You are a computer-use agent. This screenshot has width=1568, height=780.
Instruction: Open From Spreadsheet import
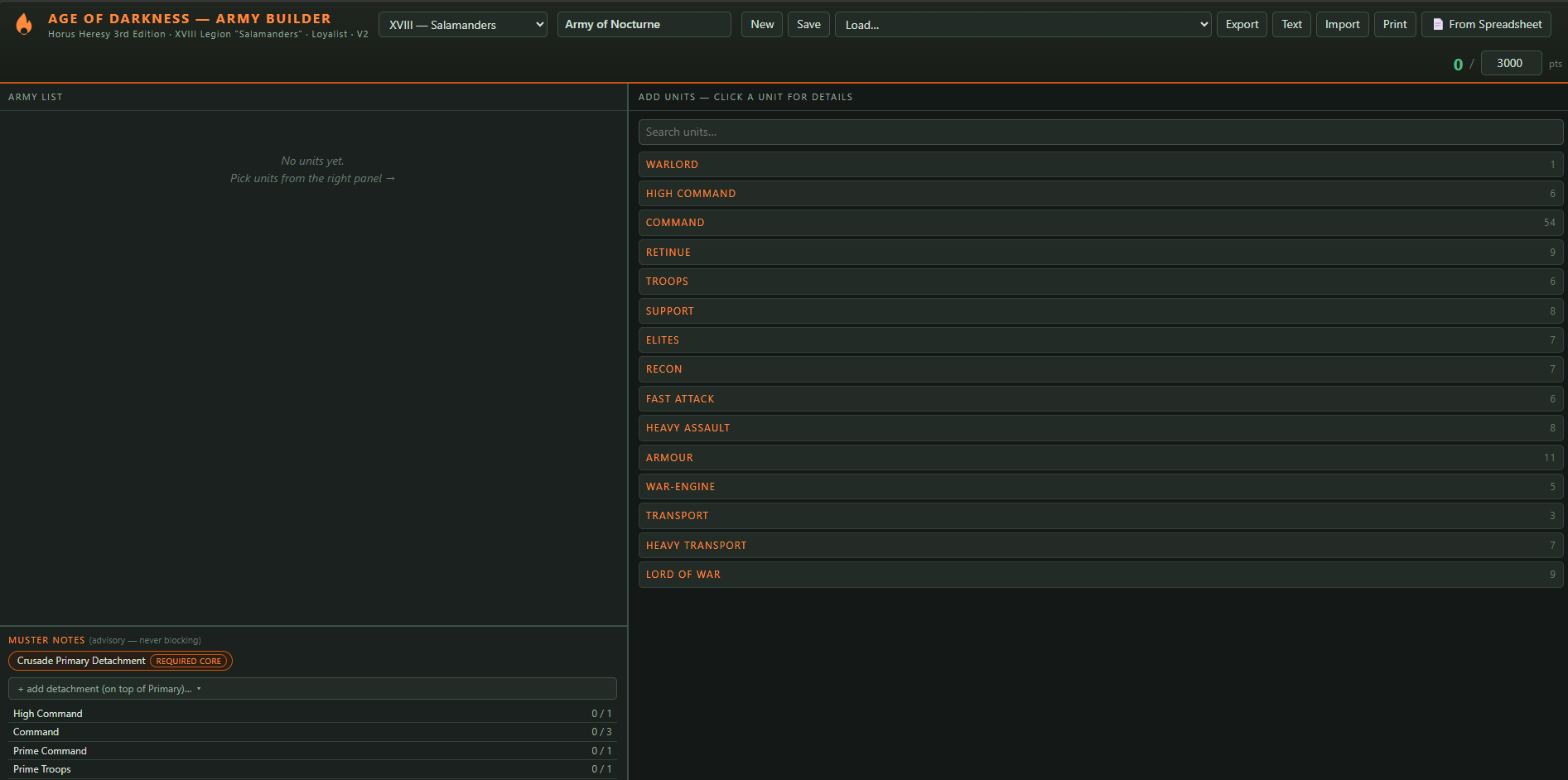(1487, 25)
